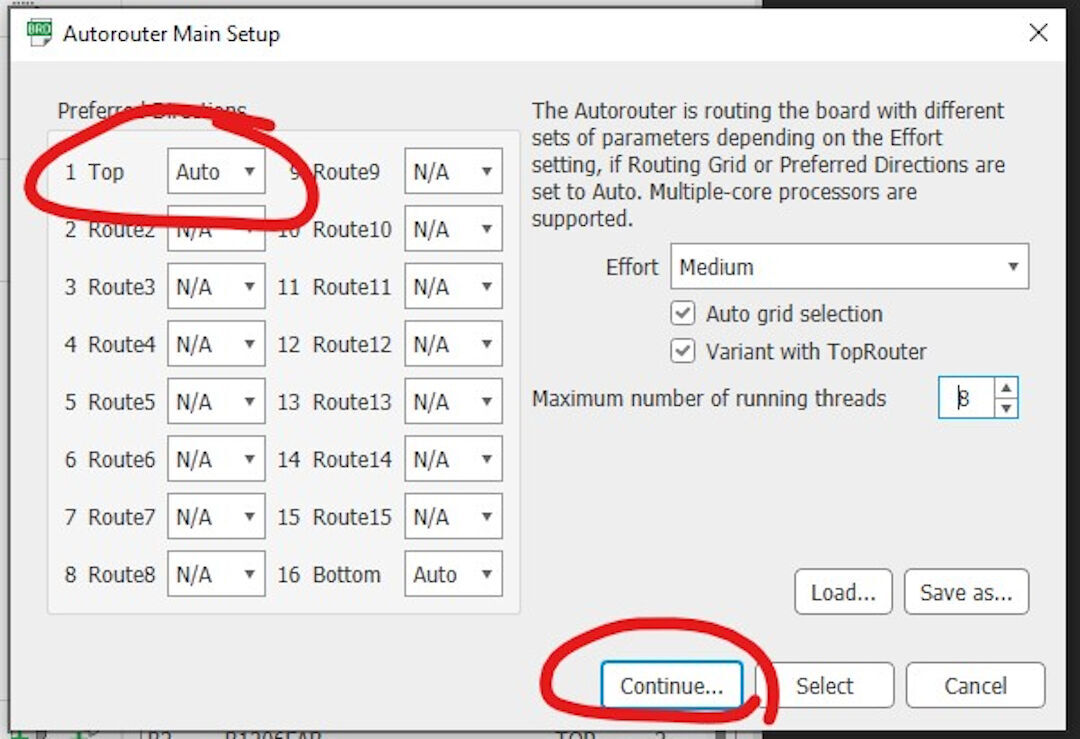
Task: Cancel the autorouter setup
Action: [x=975, y=686]
